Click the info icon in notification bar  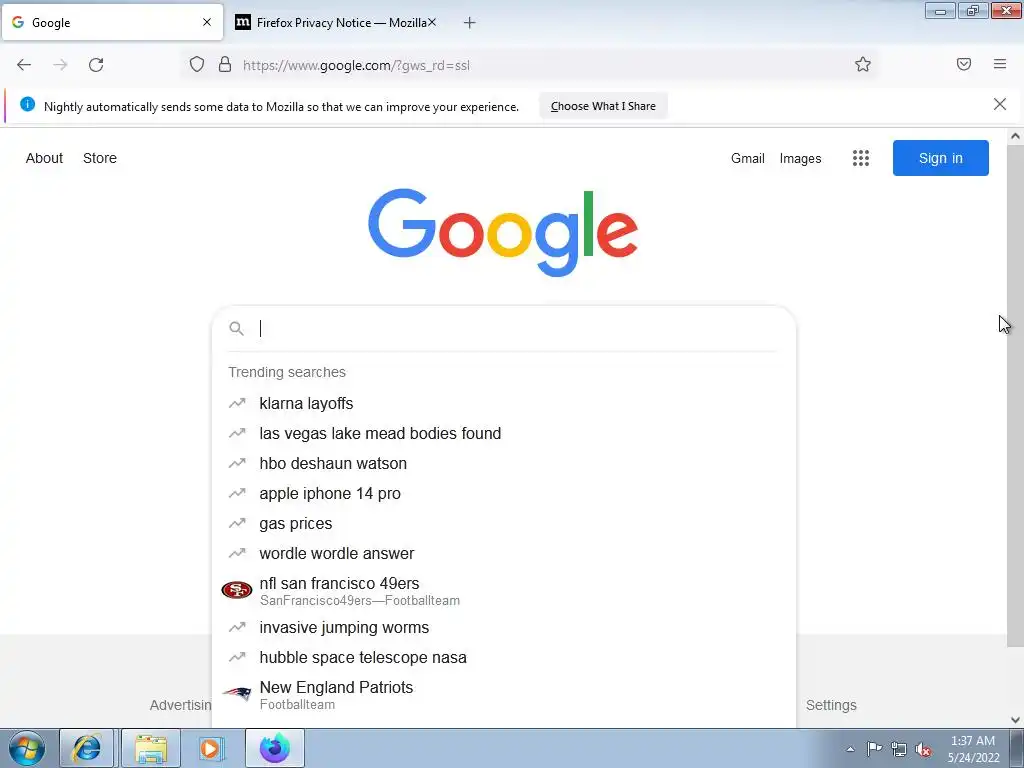[27, 104]
